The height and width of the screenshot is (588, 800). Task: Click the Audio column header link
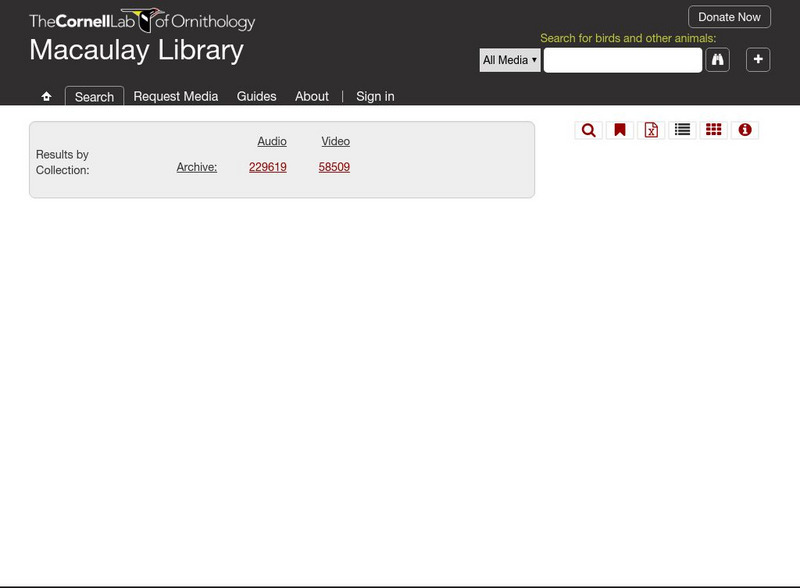pyautogui.click(x=271, y=141)
